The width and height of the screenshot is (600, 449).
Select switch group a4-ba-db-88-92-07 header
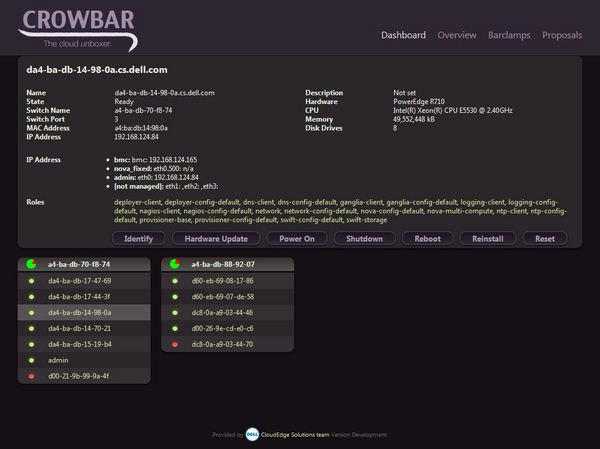pyautogui.click(x=228, y=264)
